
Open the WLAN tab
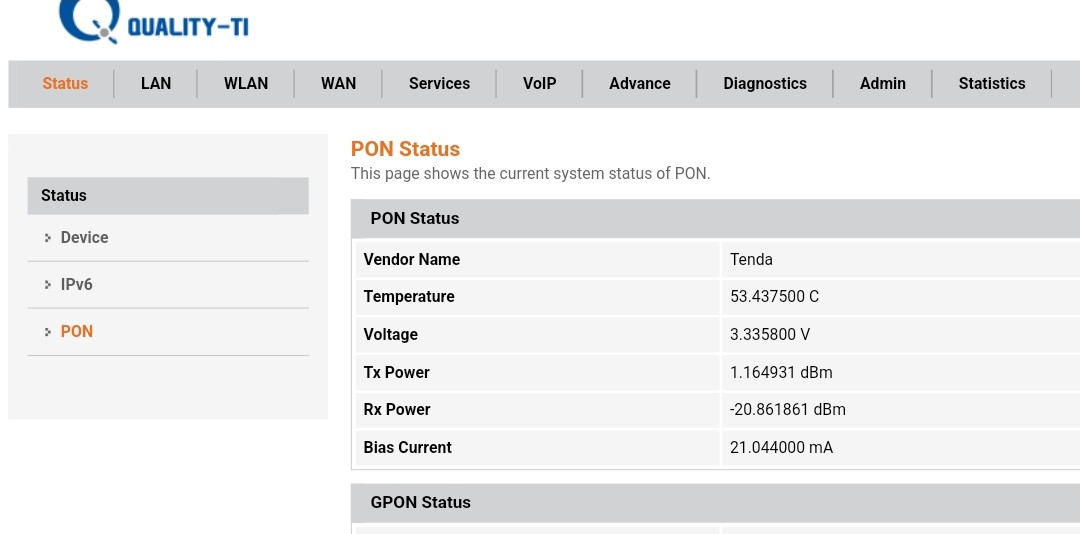pos(246,84)
